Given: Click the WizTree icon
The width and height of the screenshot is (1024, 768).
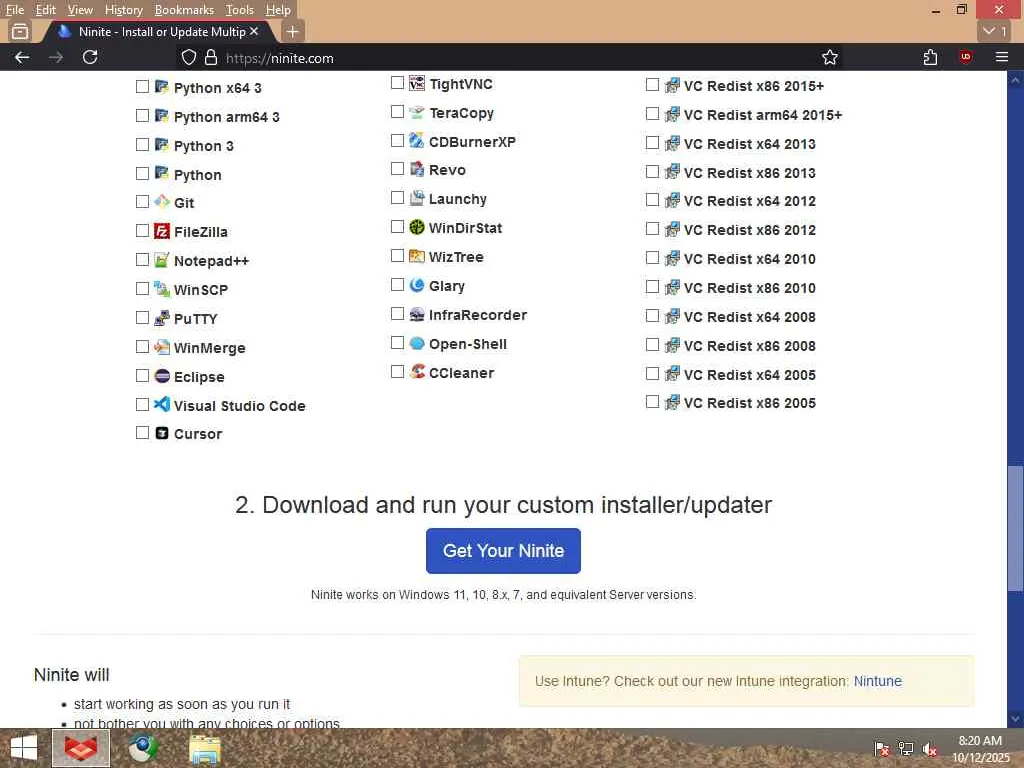Looking at the screenshot, I should (417, 256).
